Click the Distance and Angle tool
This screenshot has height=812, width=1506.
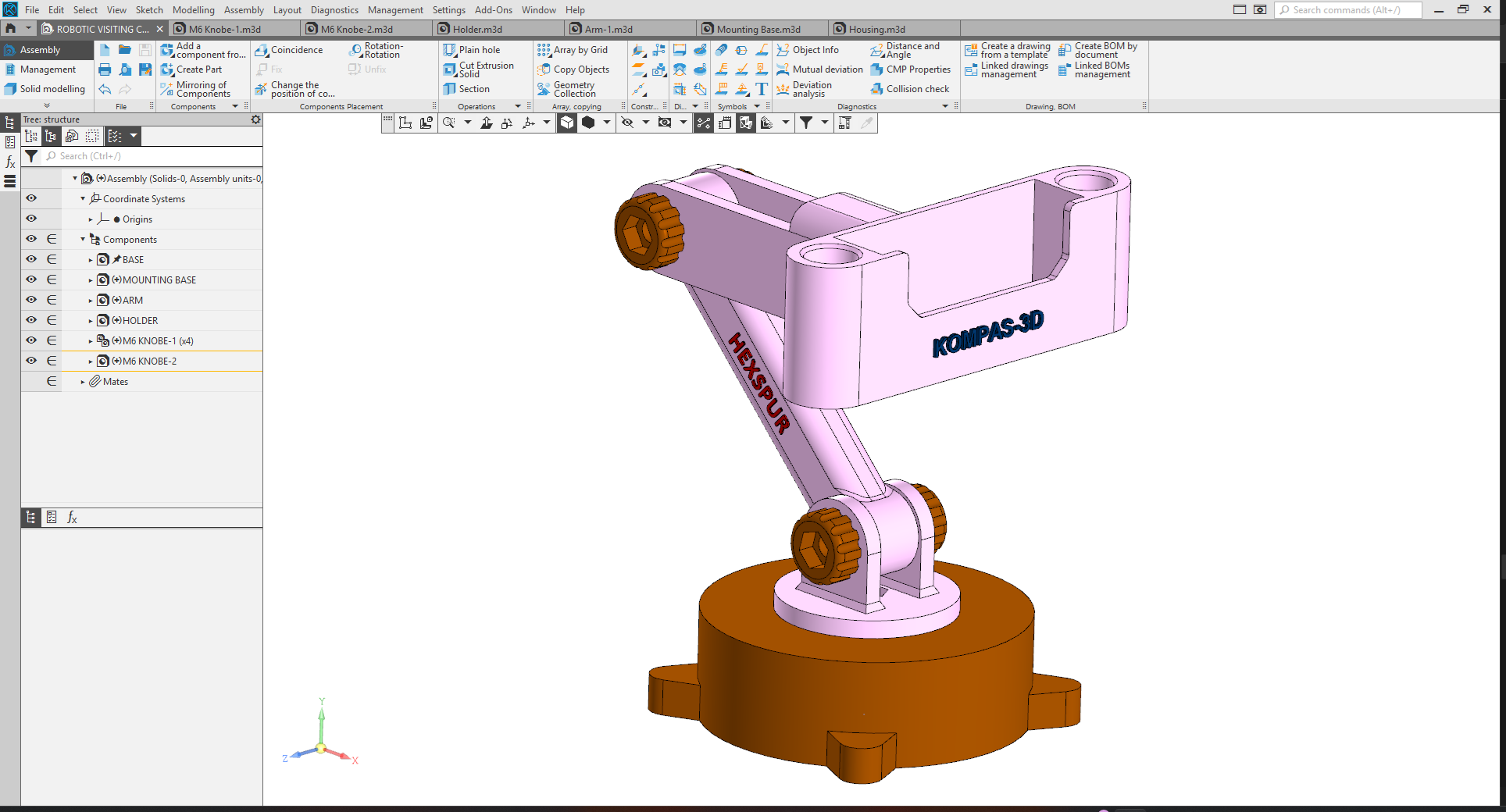pos(905,50)
